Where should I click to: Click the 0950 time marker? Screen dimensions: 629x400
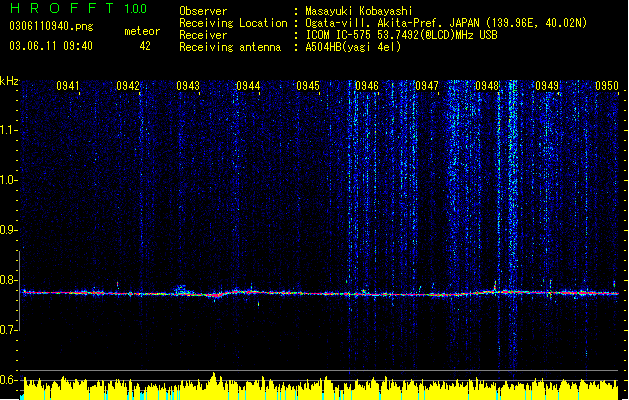(607, 86)
